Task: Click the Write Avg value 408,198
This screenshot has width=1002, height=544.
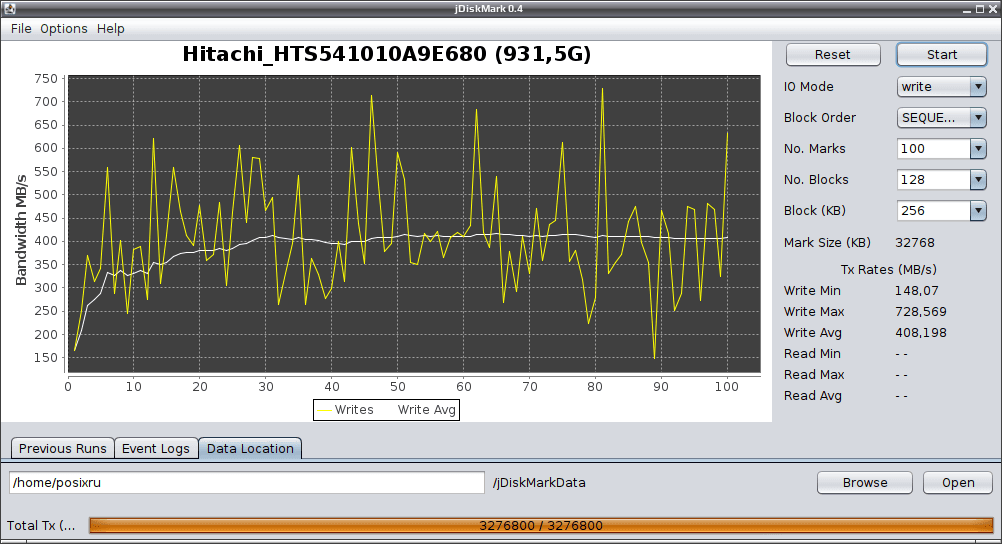Action: 921,333
